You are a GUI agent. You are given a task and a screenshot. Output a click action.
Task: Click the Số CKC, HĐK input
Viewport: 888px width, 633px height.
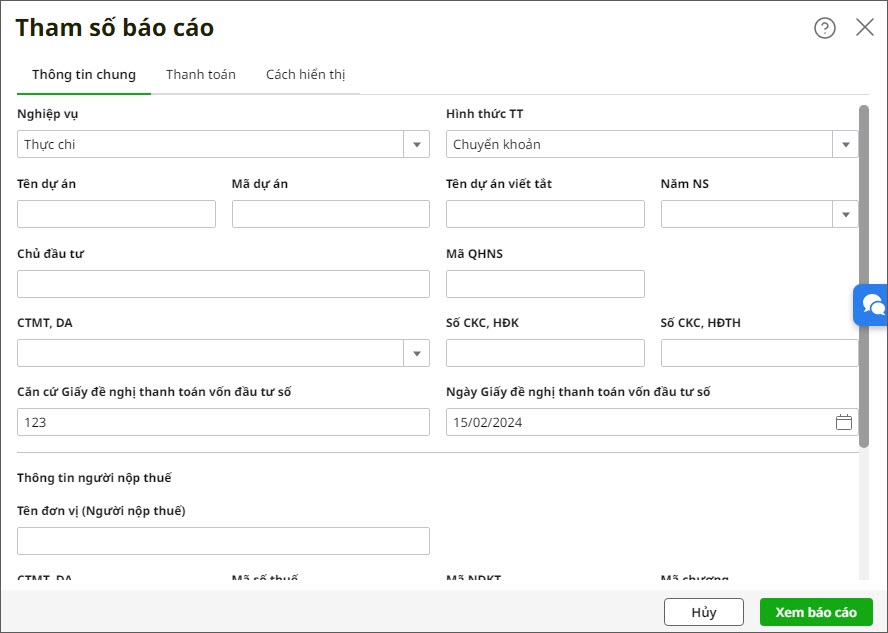click(x=545, y=353)
